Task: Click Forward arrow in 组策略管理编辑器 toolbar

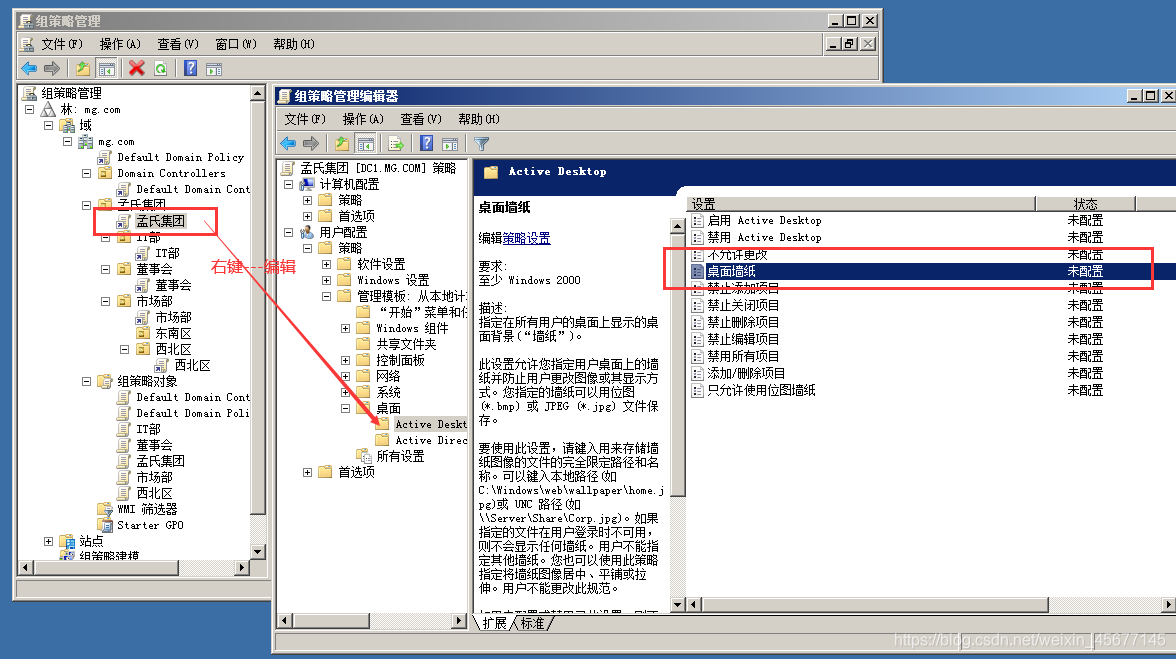Action: [x=310, y=143]
